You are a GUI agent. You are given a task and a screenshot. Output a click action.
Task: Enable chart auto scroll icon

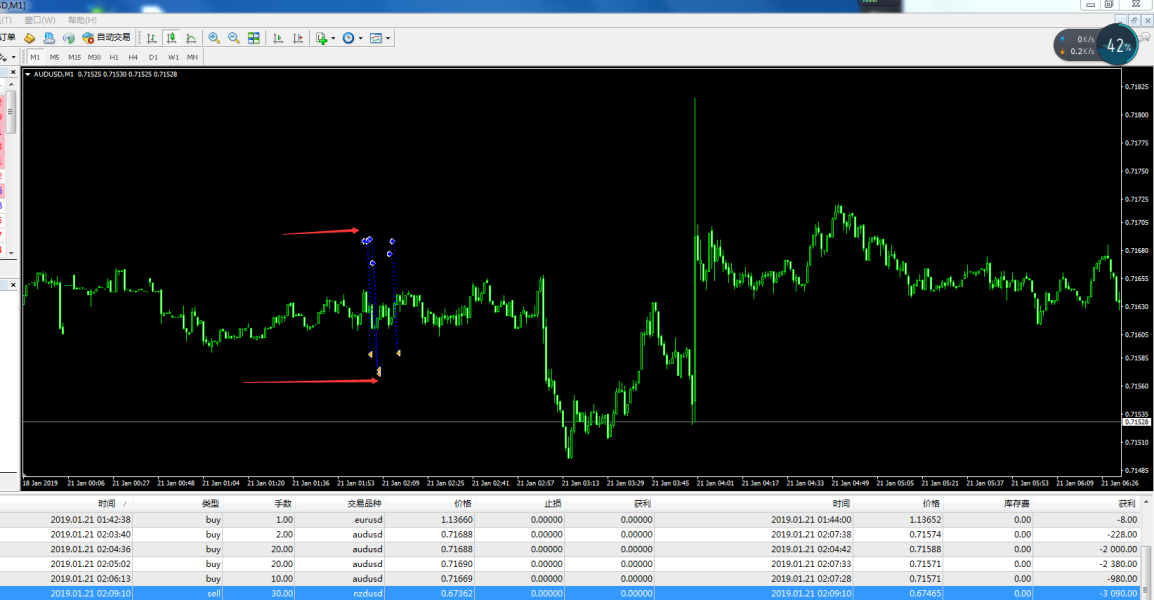tap(278, 38)
